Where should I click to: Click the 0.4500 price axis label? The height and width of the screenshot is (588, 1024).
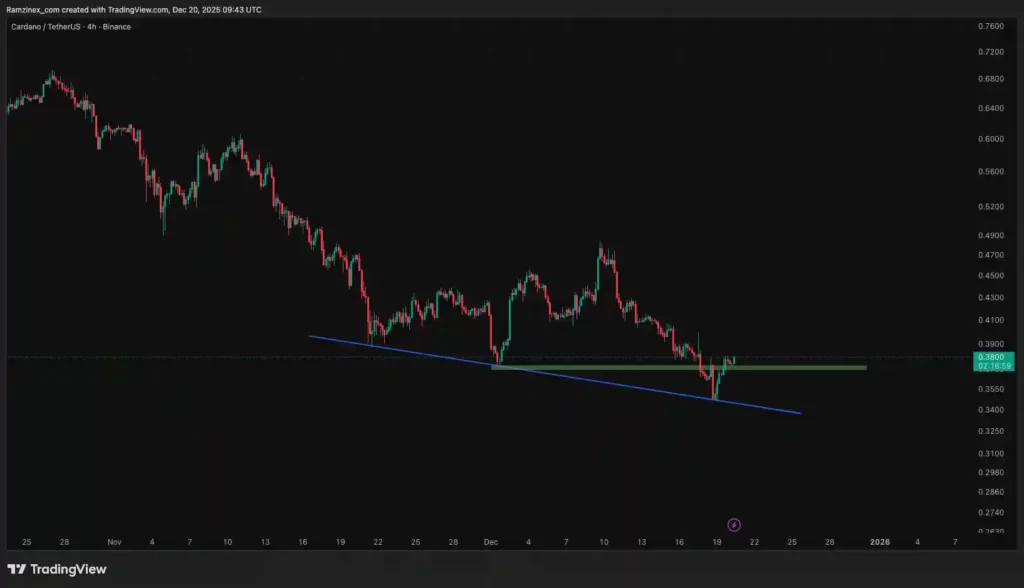[x=991, y=276]
